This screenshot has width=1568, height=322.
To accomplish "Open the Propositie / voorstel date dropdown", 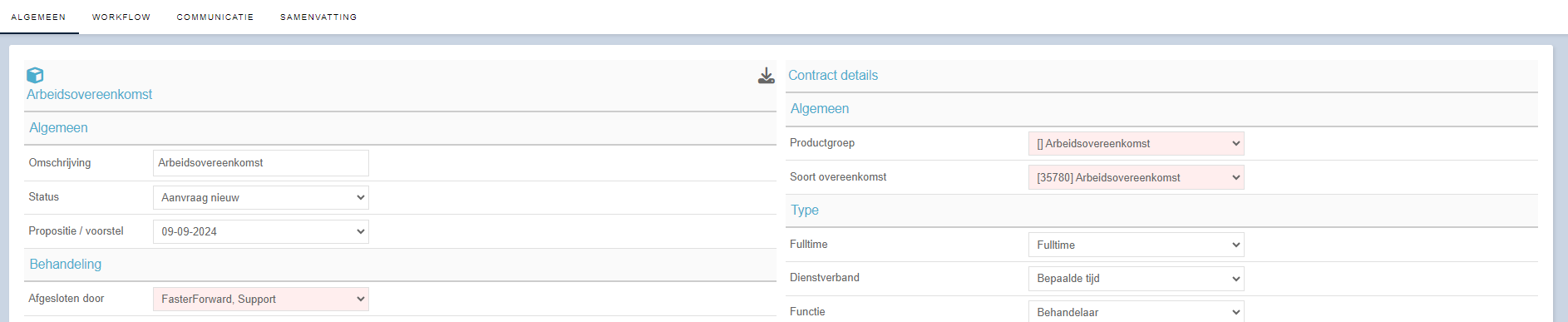I will 261,231.
